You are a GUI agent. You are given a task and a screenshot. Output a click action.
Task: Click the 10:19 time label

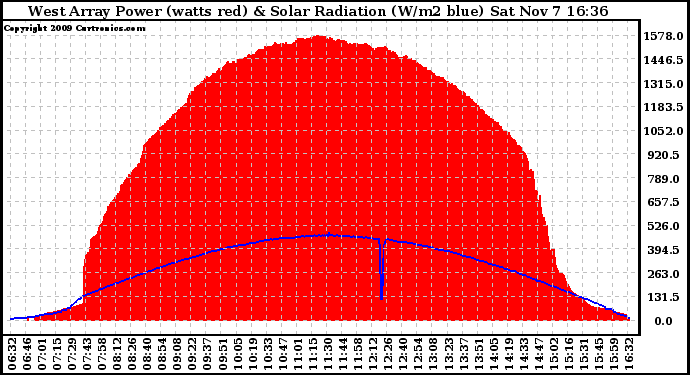[252, 354]
